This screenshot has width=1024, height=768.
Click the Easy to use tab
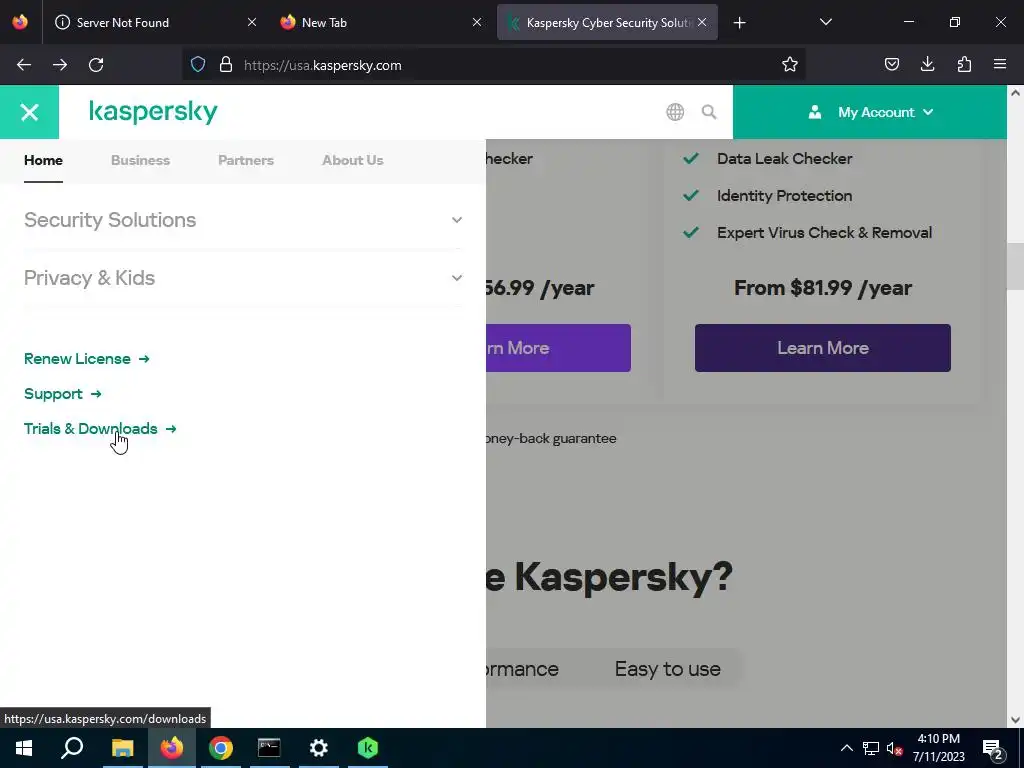click(667, 669)
